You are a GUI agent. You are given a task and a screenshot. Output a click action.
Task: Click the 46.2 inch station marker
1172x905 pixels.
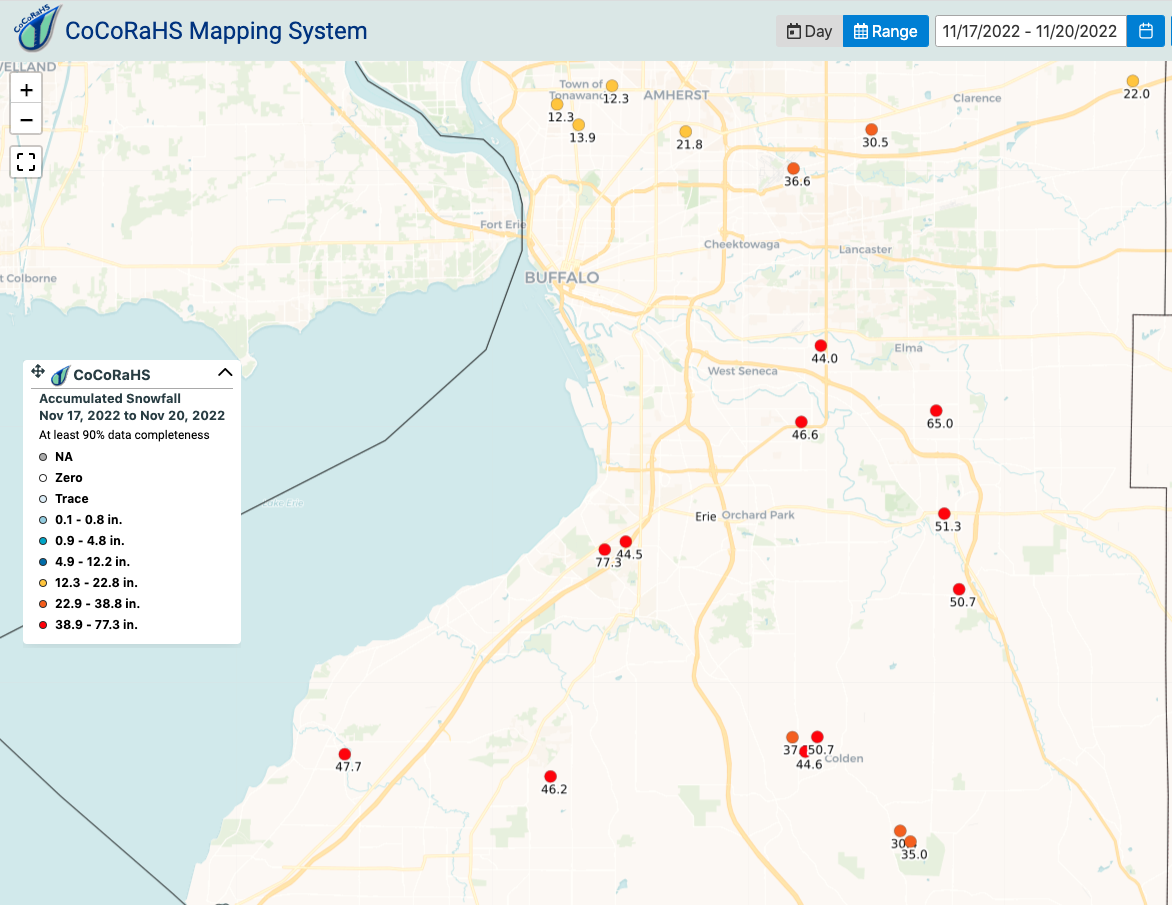(550, 776)
